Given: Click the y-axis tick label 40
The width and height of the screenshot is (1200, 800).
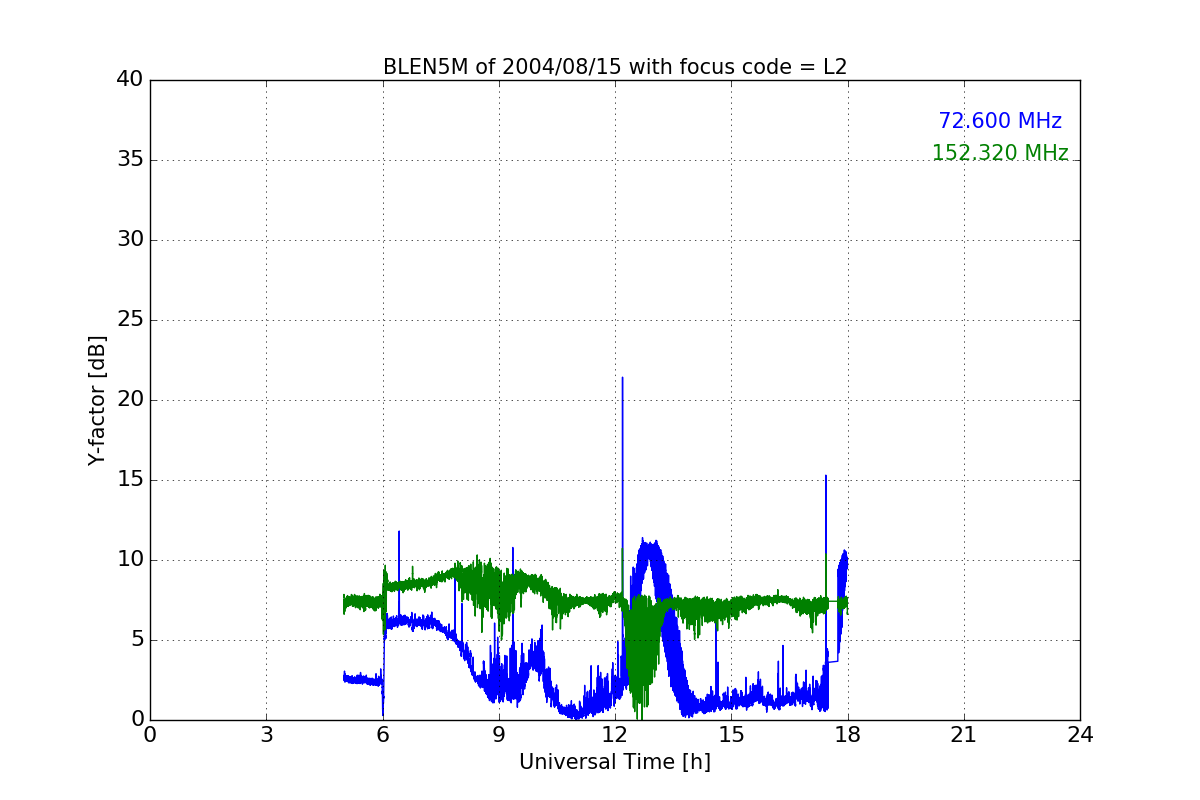Looking at the screenshot, I should pyautogui.click(x=130, y=80).
